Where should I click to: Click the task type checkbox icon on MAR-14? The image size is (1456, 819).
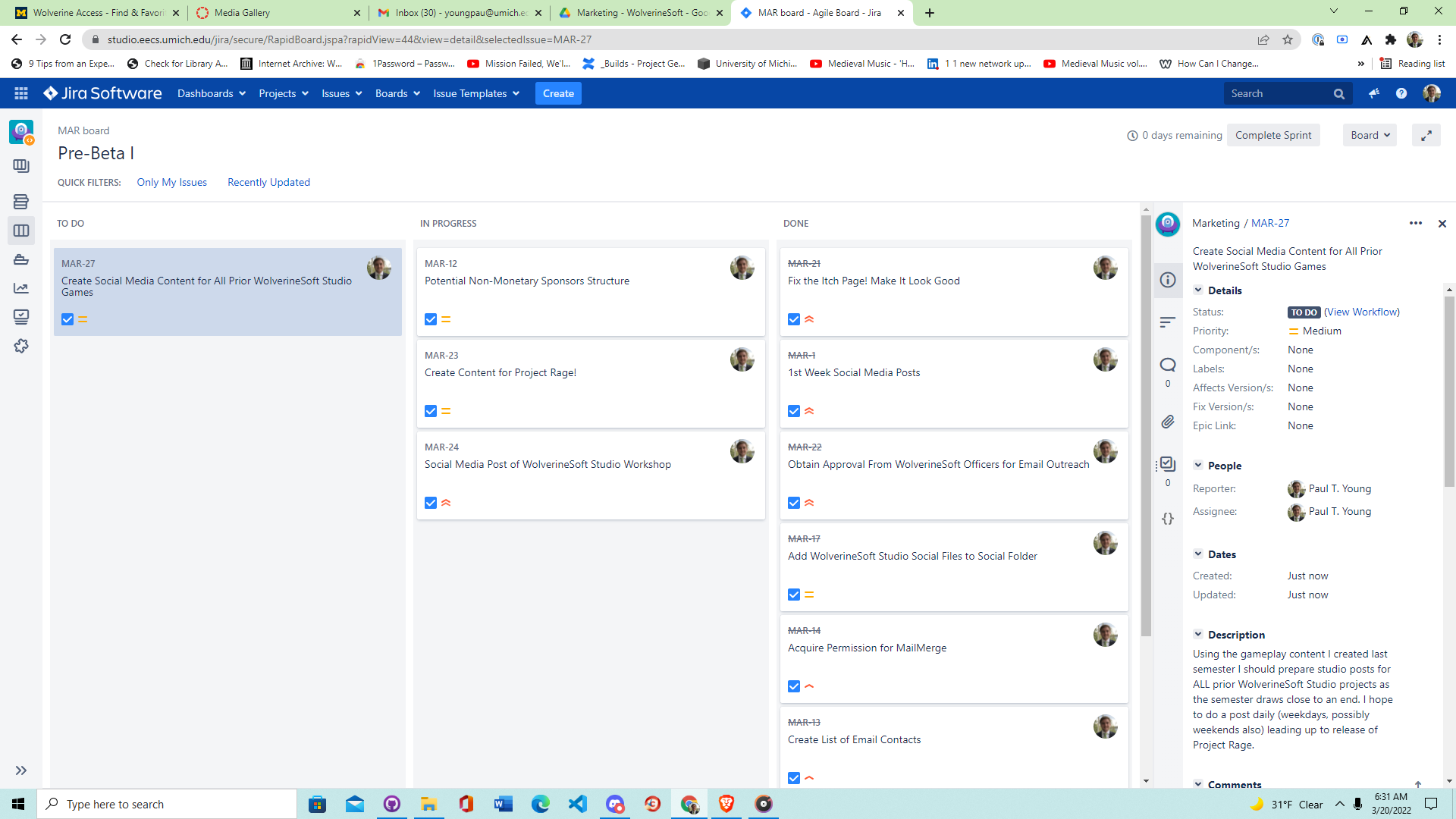[794, 686]
